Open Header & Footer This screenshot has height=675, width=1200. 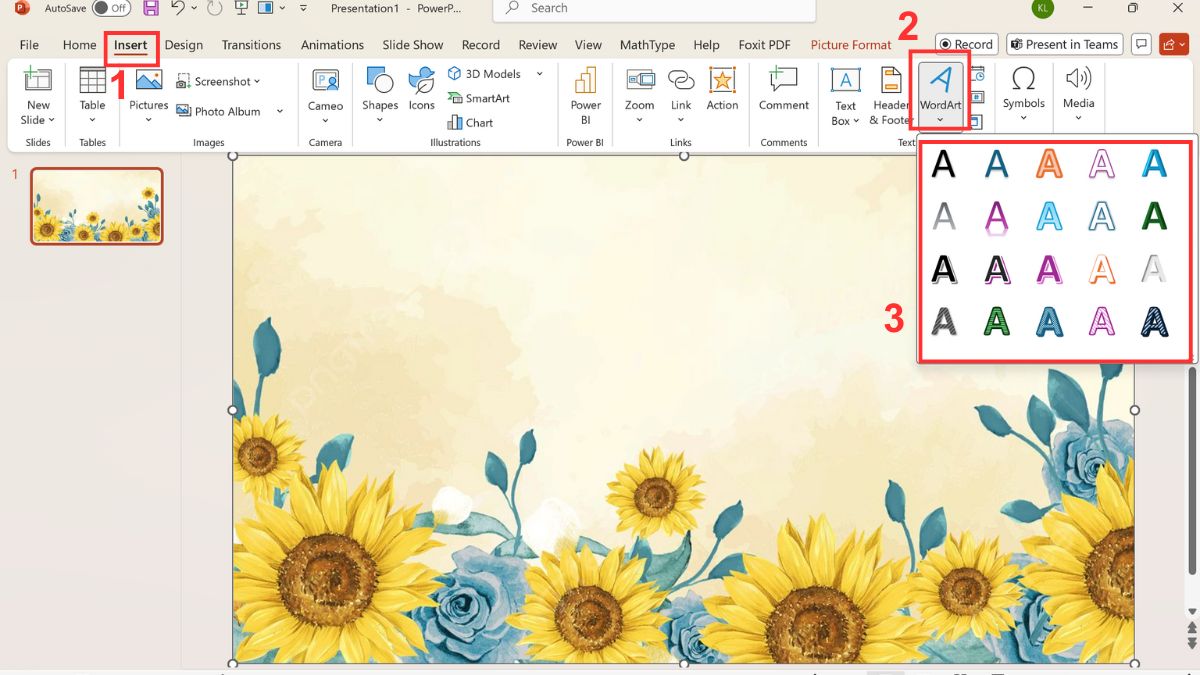890,96
